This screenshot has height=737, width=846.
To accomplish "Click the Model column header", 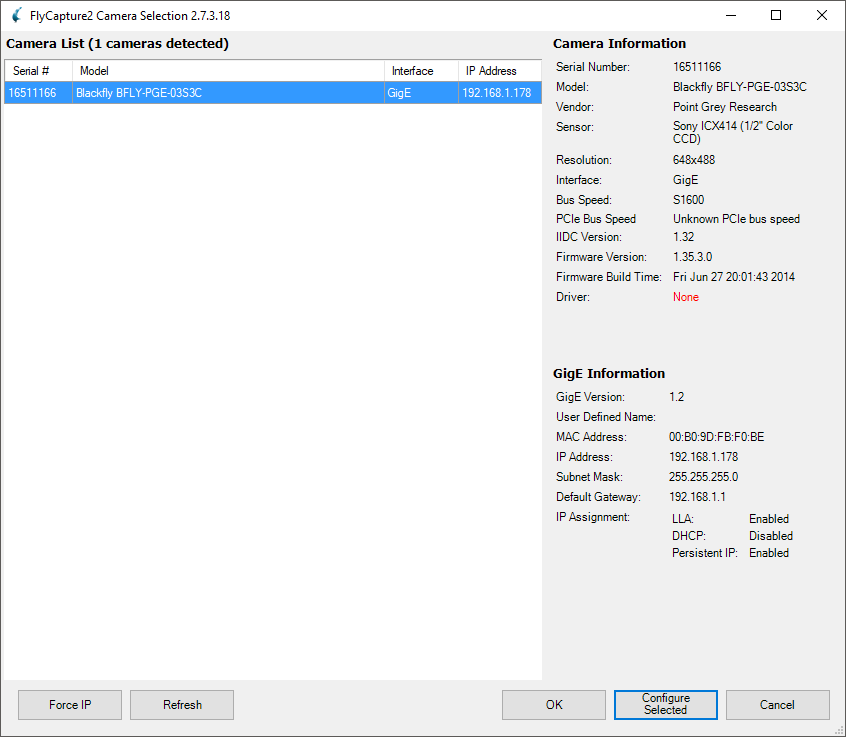I will [228, 71].
